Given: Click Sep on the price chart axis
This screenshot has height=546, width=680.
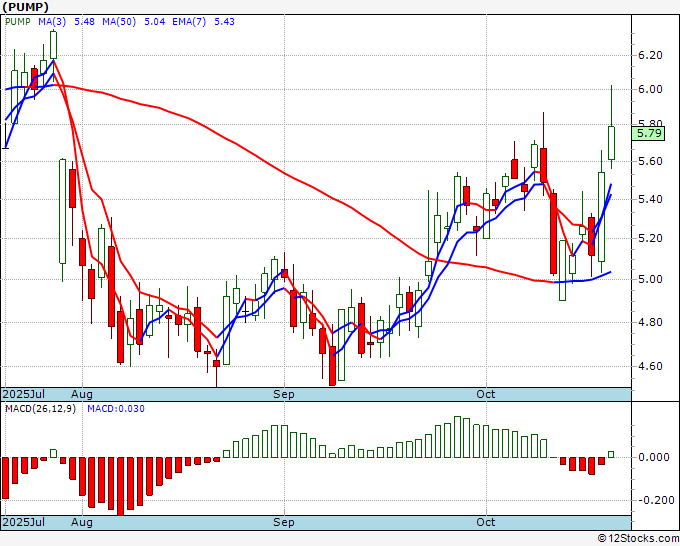Looking at the screenshot, I should 284,394.
